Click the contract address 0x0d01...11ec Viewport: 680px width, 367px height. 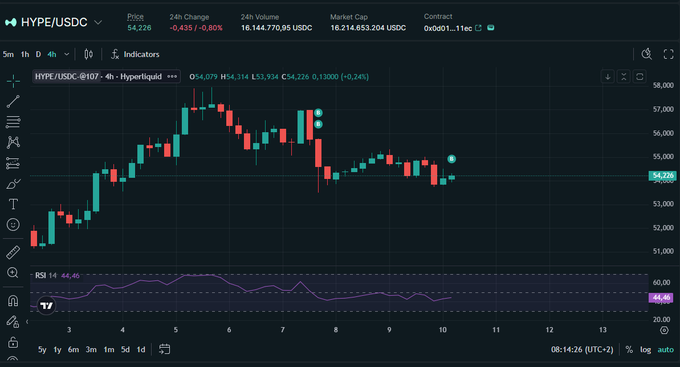tap(448, 28)
